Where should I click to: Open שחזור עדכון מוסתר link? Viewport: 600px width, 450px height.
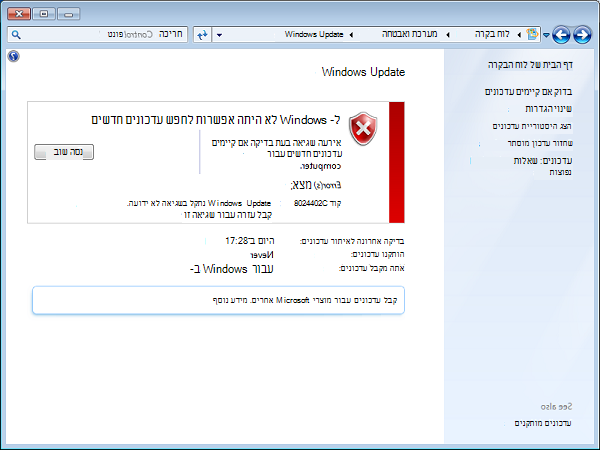pos(540,143)
